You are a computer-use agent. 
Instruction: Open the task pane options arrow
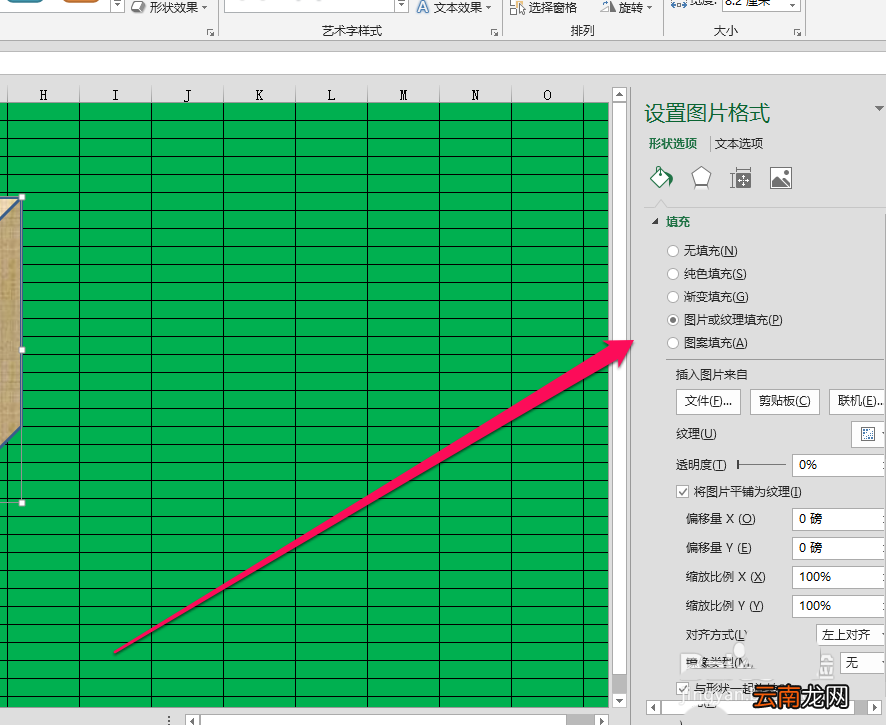tap(879, 108)
